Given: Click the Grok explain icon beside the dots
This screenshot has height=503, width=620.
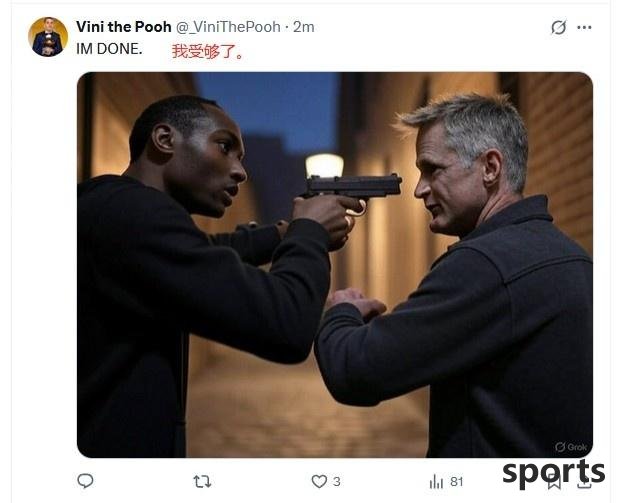Looking at the screenshot, I should tap(559, 27).
